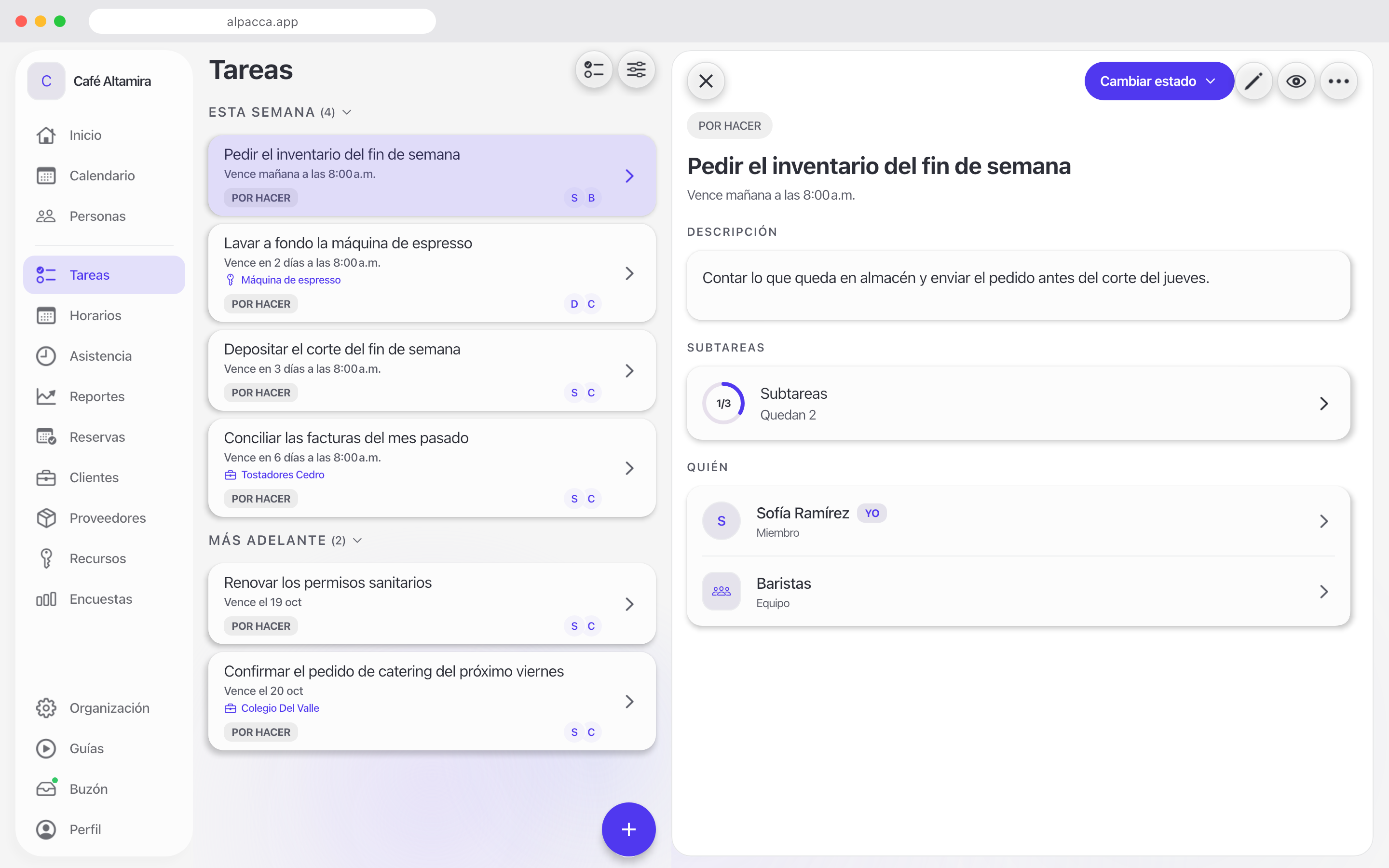Click the Reportes chart icon
The image size is (1389, 868).
point(46,396)
